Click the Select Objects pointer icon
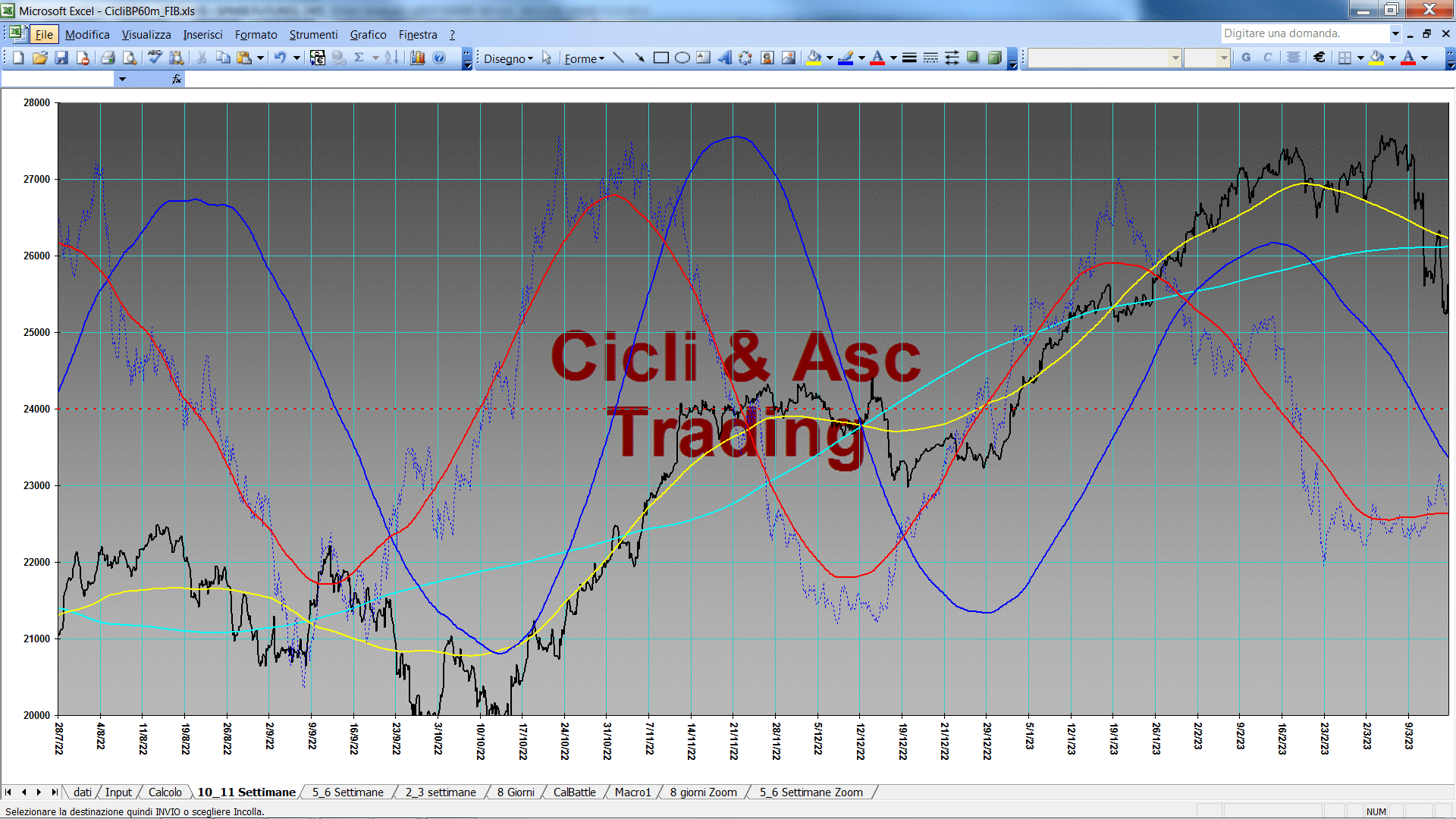Screen dimensions: 1456x819 (547, 58)
